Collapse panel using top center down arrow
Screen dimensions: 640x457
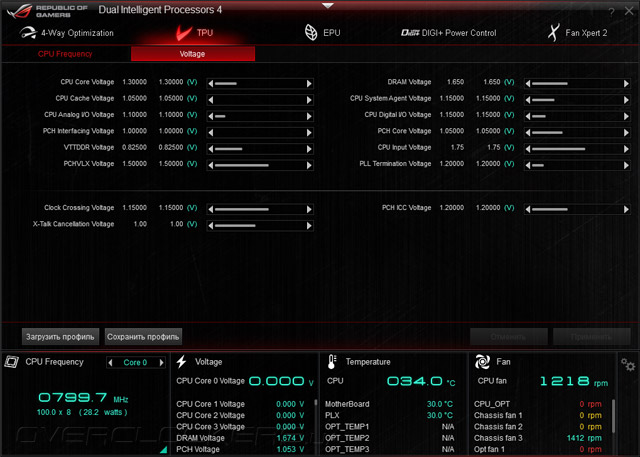point(328,6)
